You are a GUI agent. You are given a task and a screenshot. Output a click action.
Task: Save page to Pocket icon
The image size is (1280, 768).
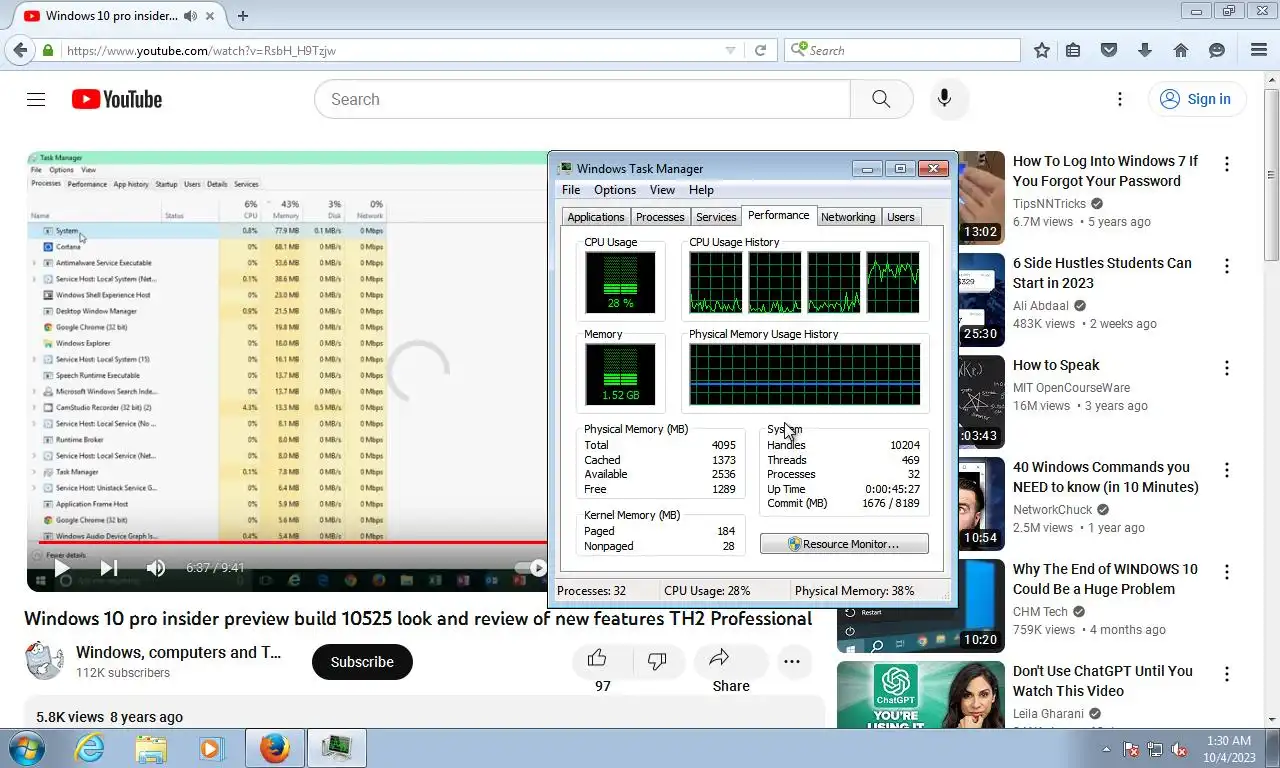pos(1109,50)
